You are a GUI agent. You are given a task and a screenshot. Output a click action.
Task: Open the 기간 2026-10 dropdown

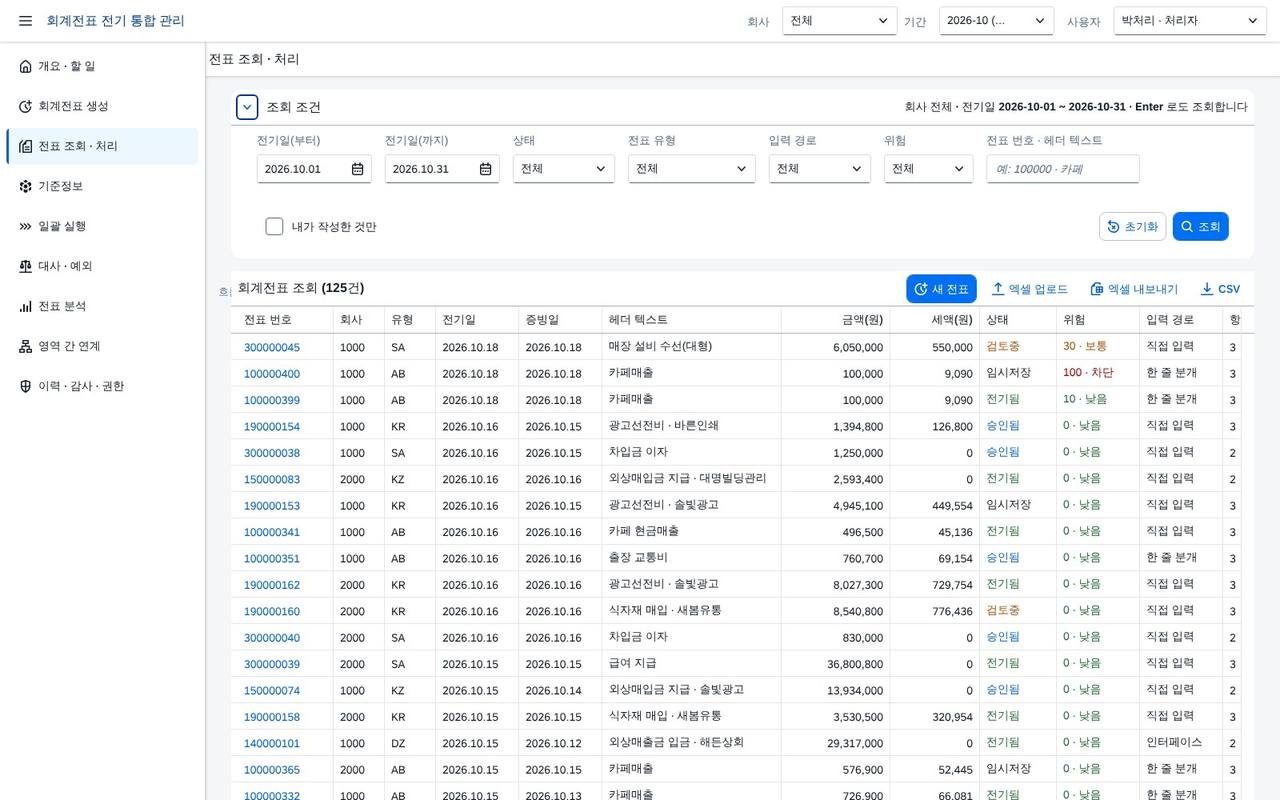[996, 21]
